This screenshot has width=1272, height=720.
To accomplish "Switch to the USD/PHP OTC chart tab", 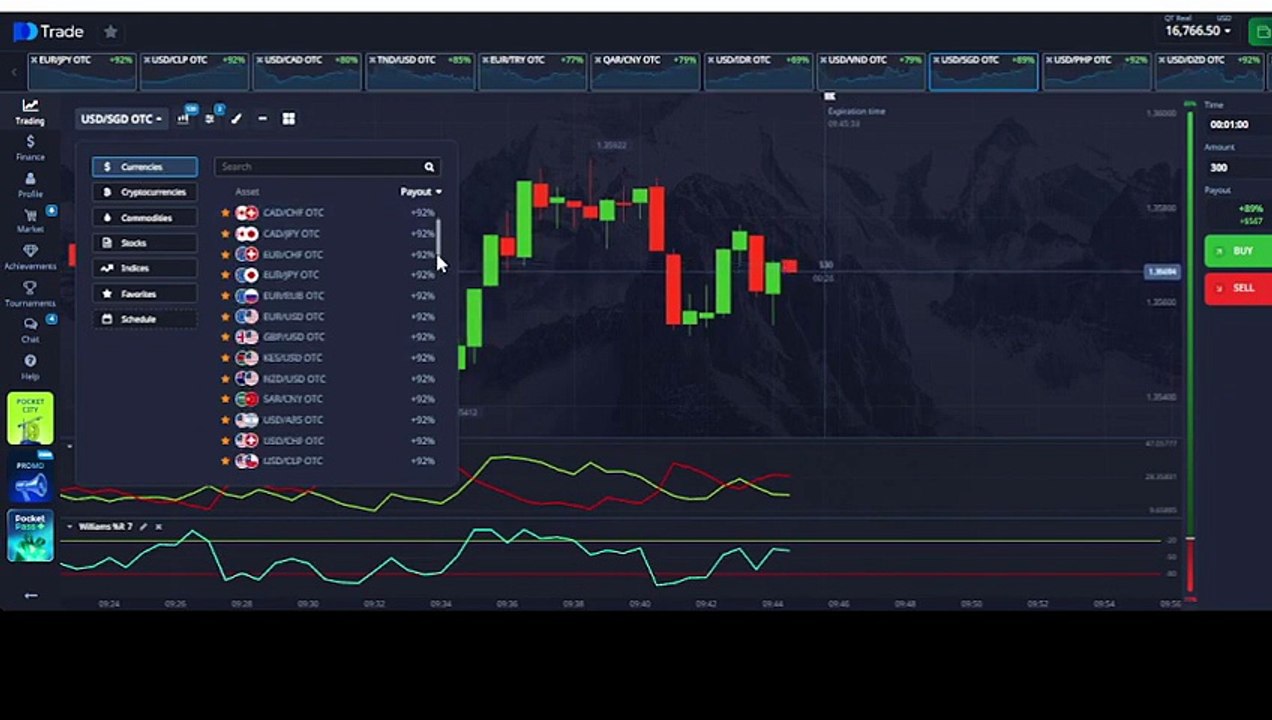I will pos(1096,71).
